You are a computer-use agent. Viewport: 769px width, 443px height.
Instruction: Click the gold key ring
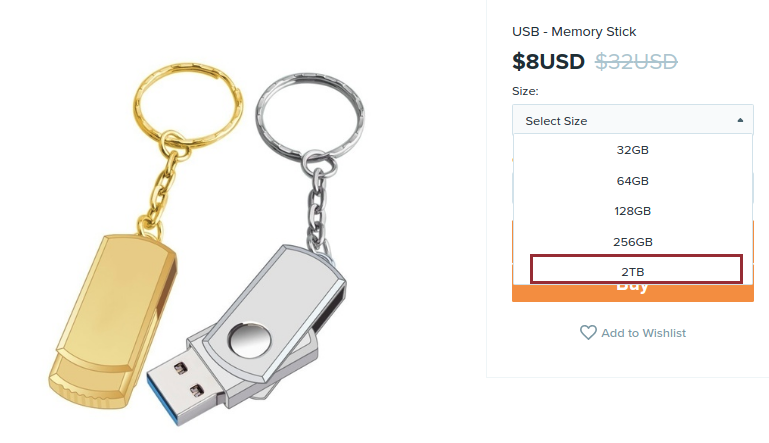pyautogui.click(x=188, y=103)
